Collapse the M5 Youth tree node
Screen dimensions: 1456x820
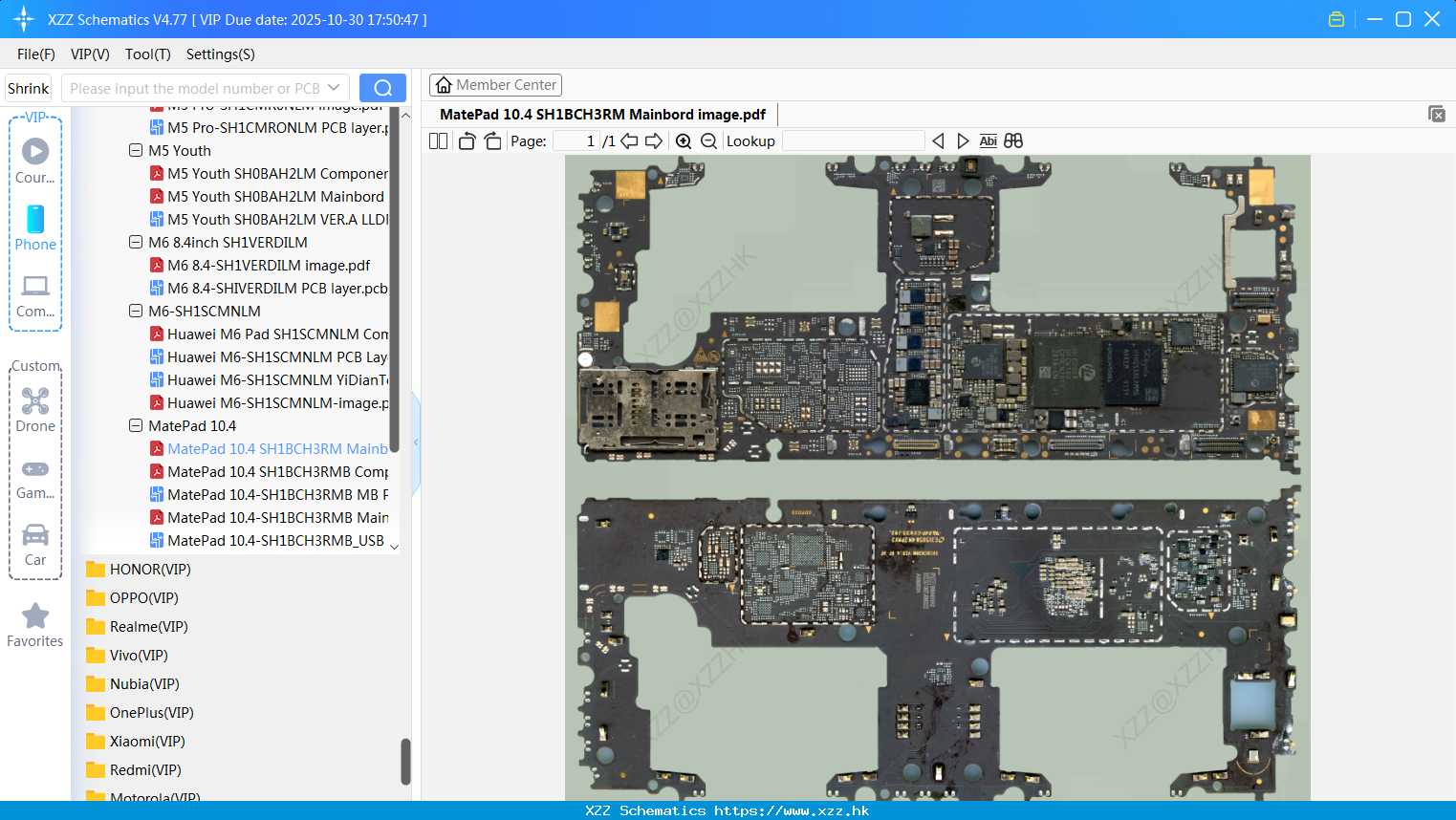tap(136, 150)
